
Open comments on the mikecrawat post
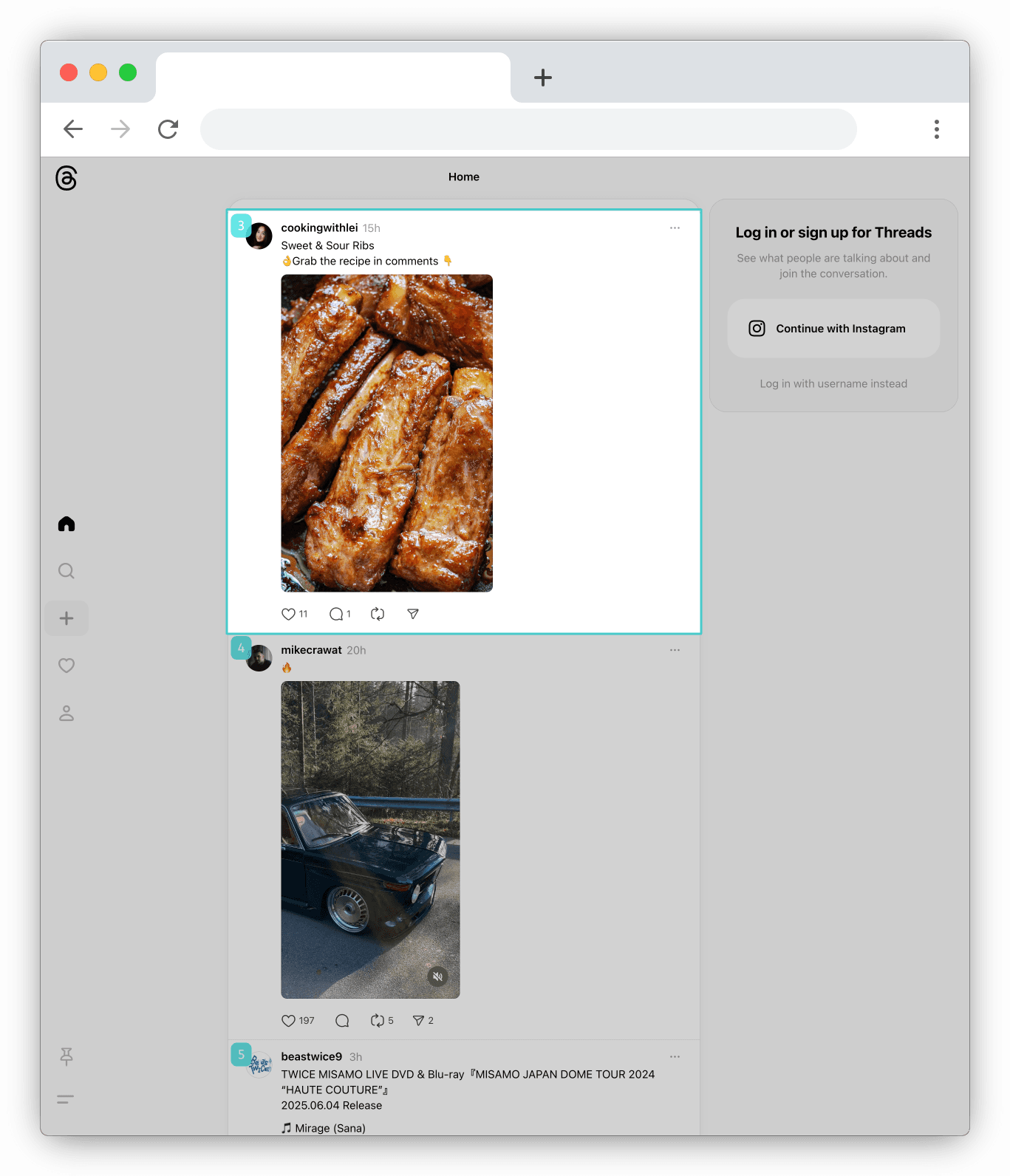click(x=342, y=1021)
